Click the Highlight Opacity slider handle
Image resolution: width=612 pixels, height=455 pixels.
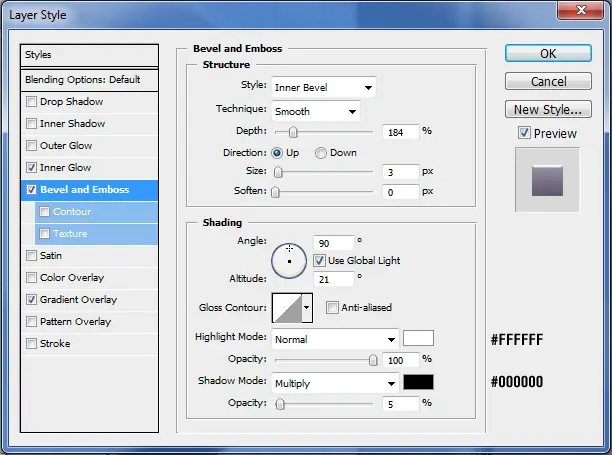coord(373,360)
